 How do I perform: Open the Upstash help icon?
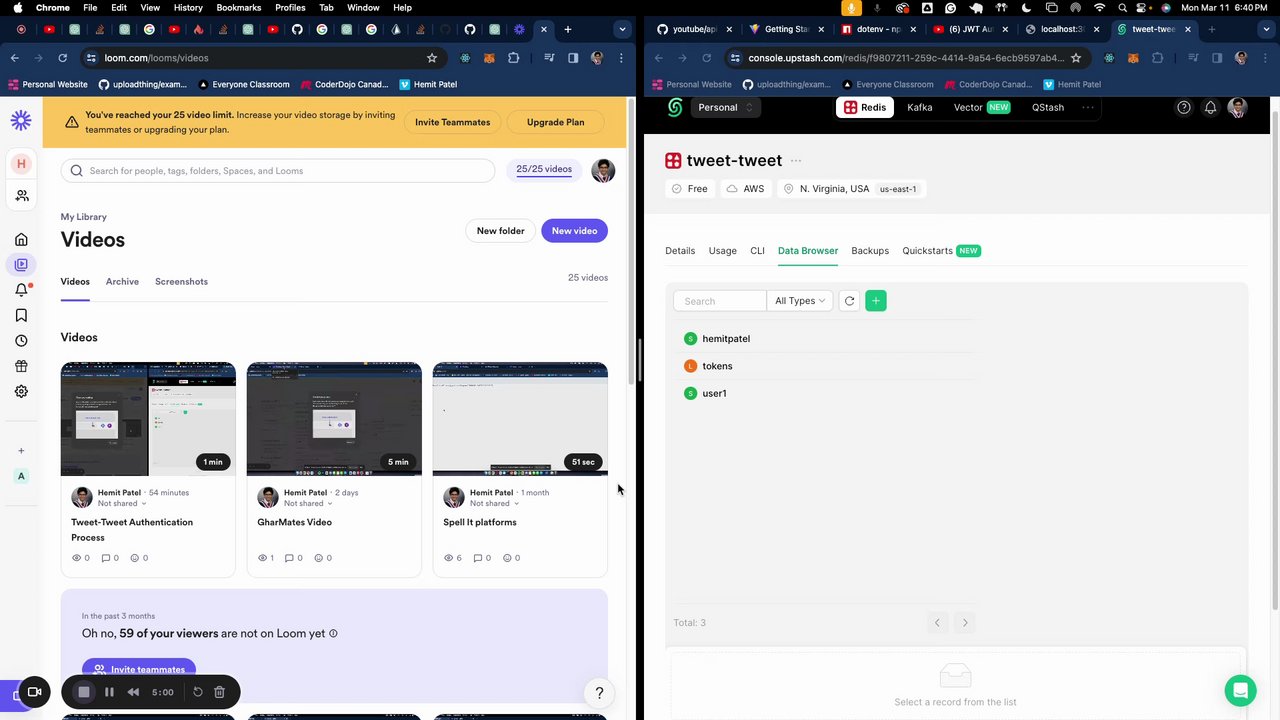tap(1184, 107)
